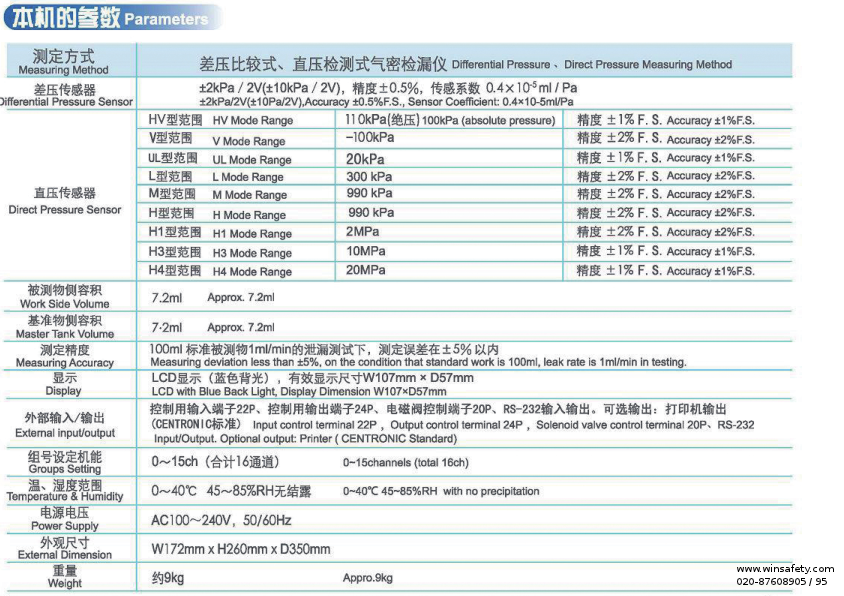Select the 300 kPa value cell
The image size is (844, 596).
click(370, 176)
